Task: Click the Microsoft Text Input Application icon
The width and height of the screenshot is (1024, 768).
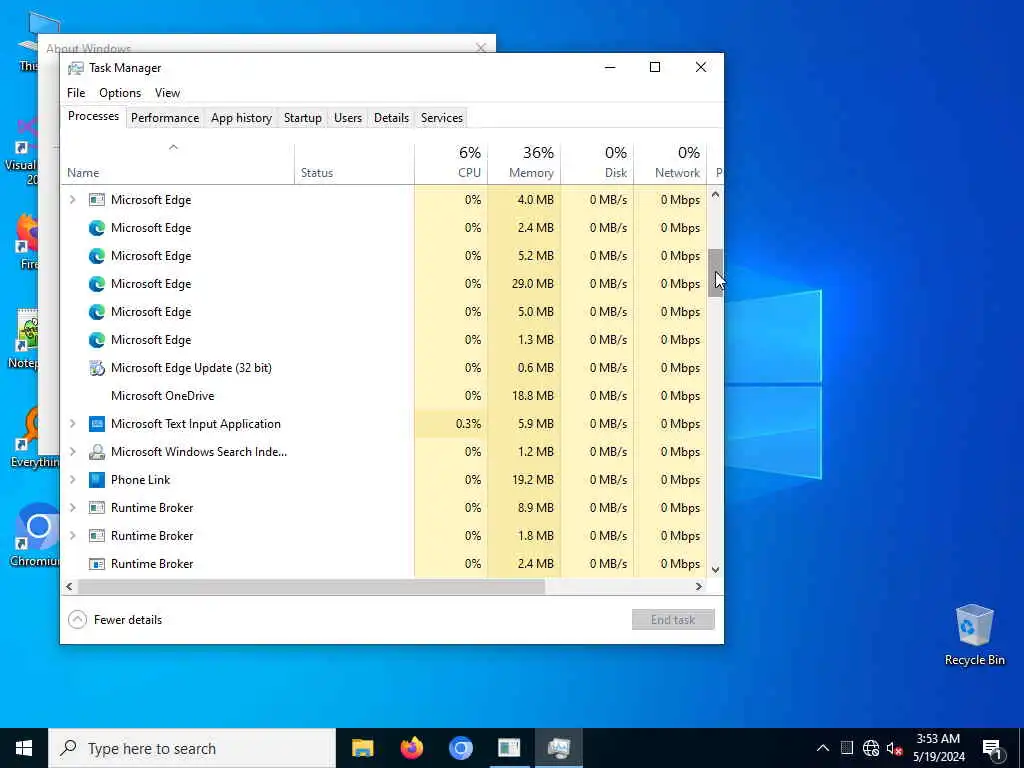Action: pyautogui.click(x=97, y=424)
